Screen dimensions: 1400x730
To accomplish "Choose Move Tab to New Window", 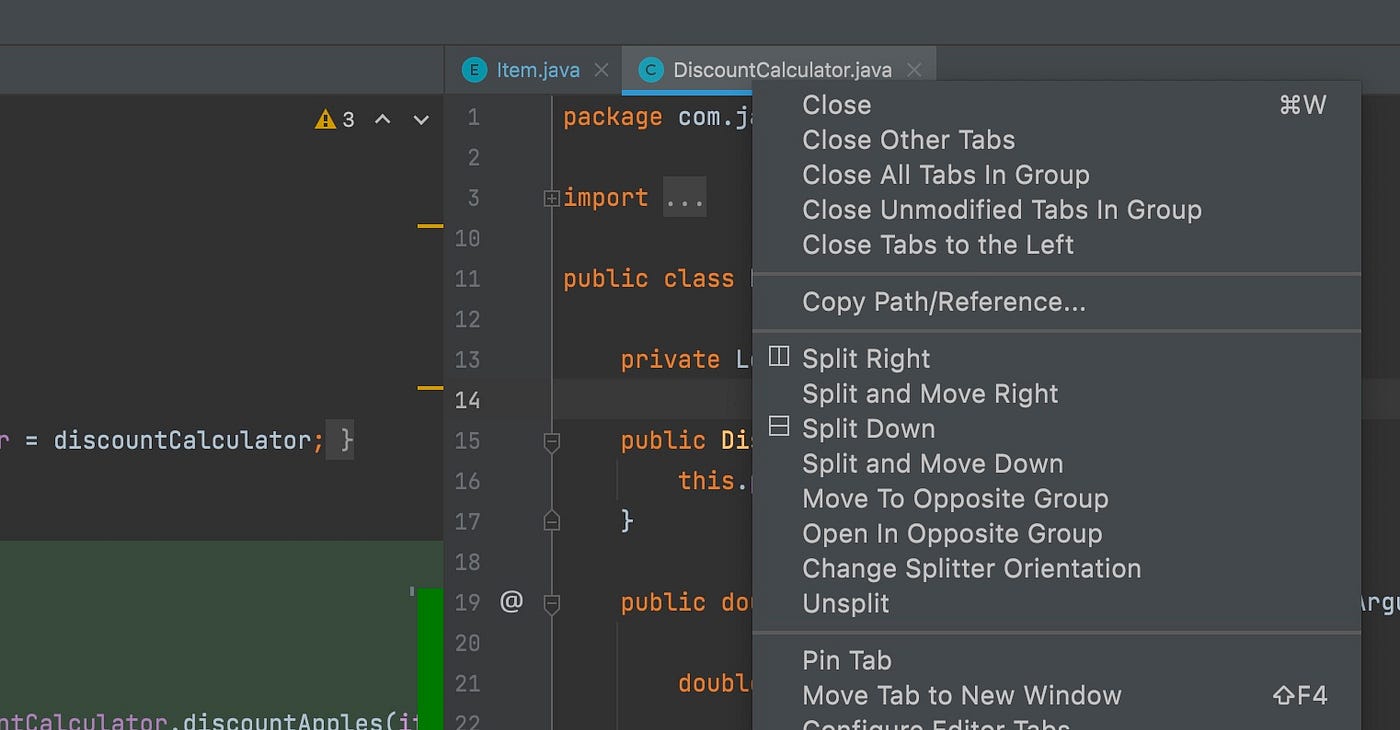I will pos(962,696).
